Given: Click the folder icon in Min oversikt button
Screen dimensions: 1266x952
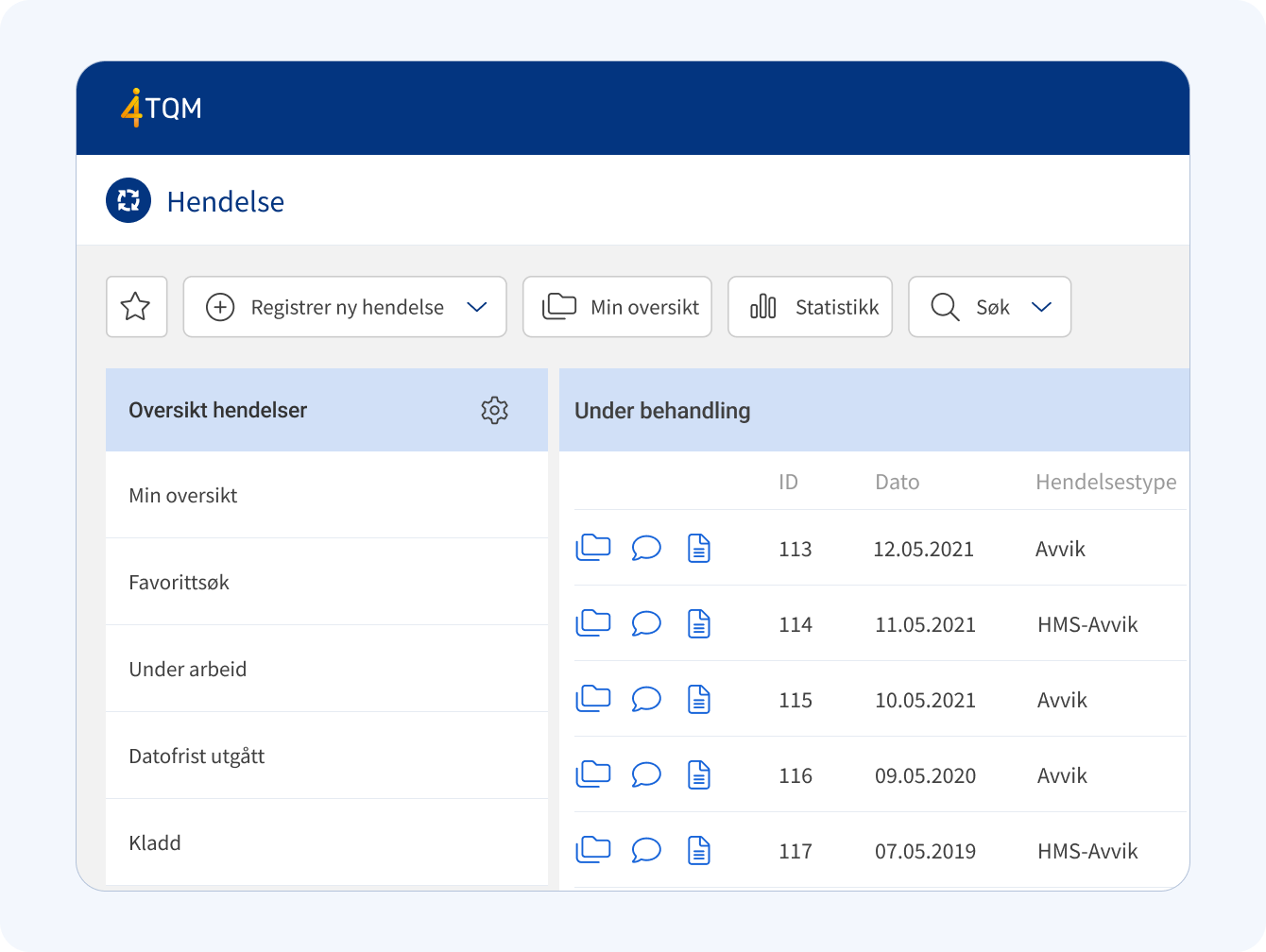Looking at the screenshot, I should pos(559,306).
